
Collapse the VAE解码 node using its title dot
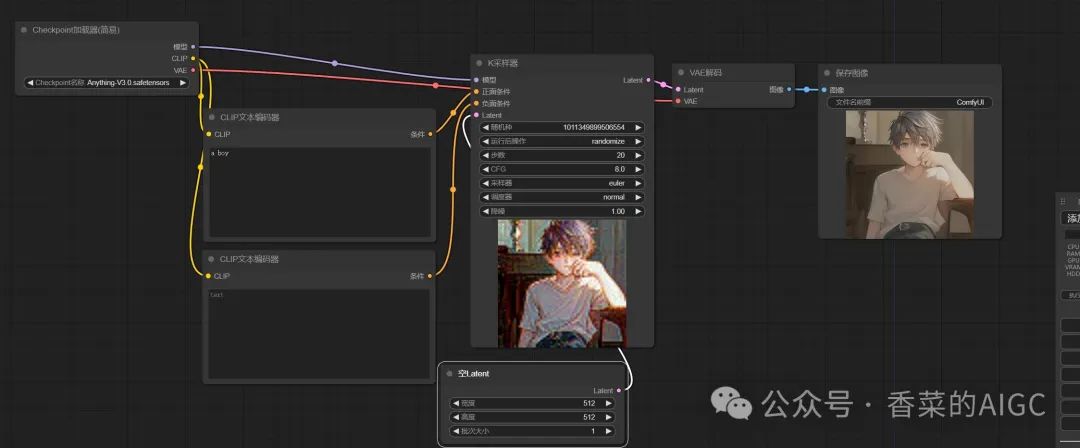pyautogui.click(x=681, y=72)
